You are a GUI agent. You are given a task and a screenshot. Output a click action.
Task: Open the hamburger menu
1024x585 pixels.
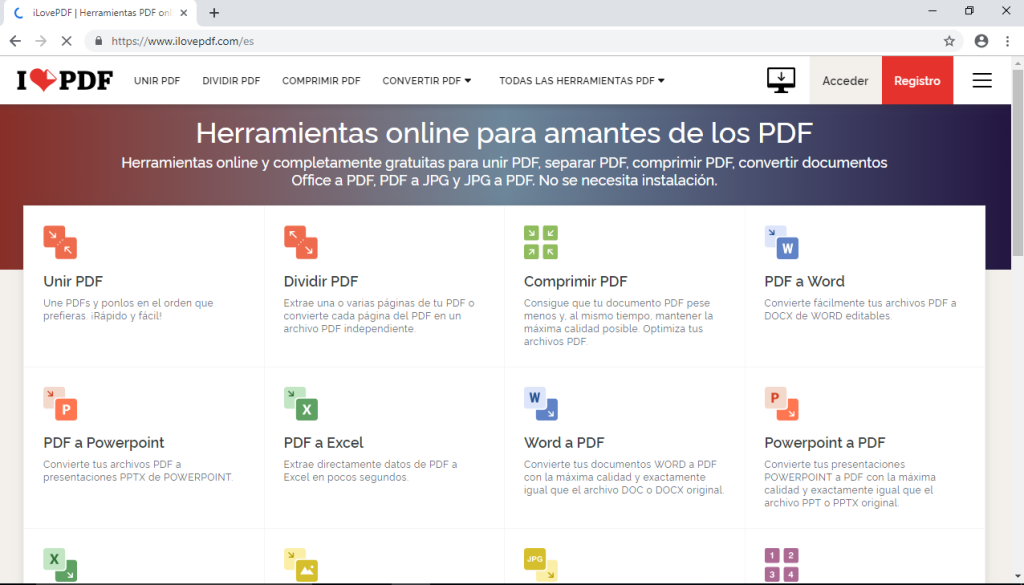coord(982,81)
